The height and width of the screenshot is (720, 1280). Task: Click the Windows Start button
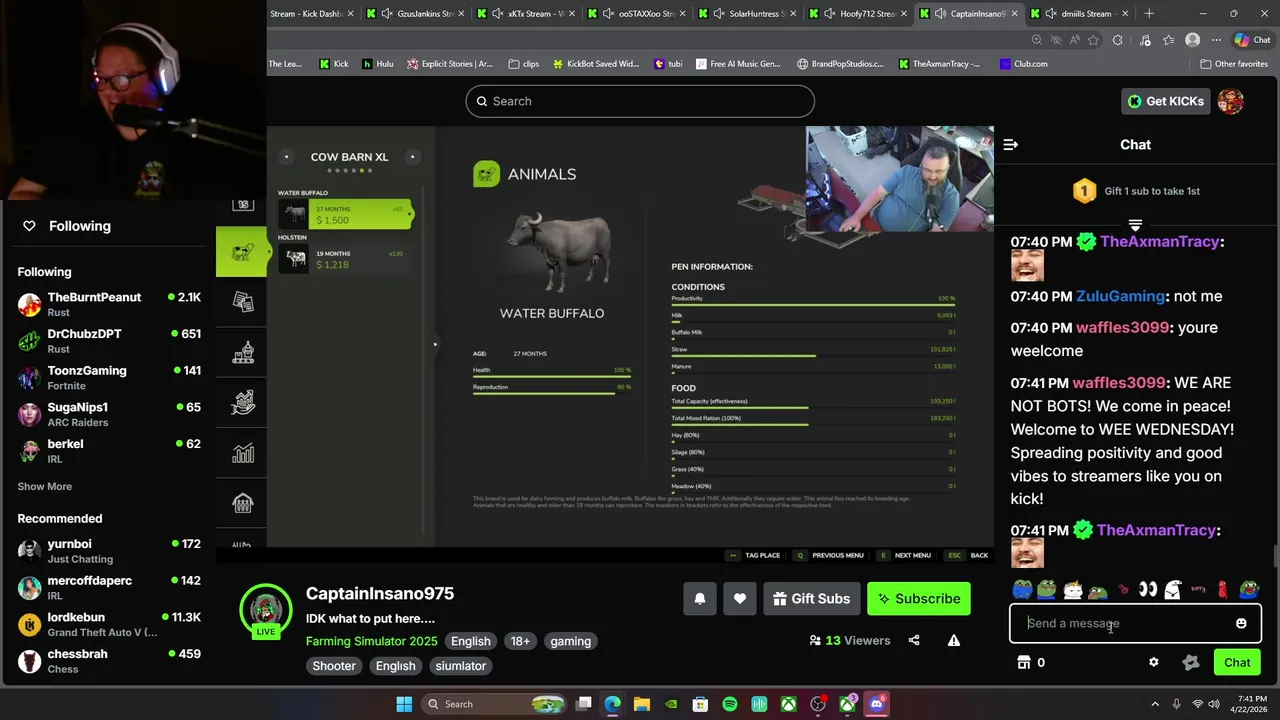404,704
